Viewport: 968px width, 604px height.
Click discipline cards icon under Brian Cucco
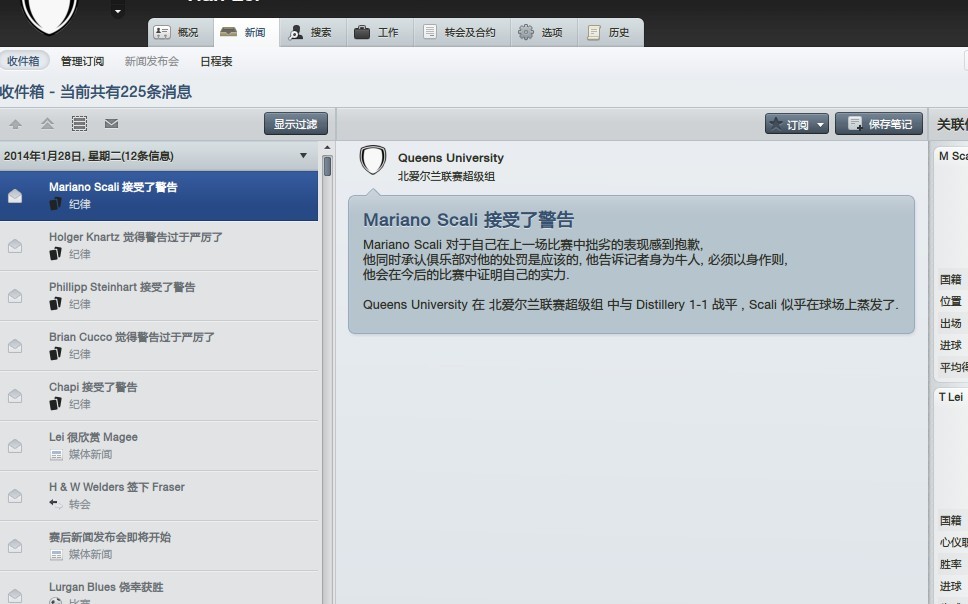tap(56, 354)
